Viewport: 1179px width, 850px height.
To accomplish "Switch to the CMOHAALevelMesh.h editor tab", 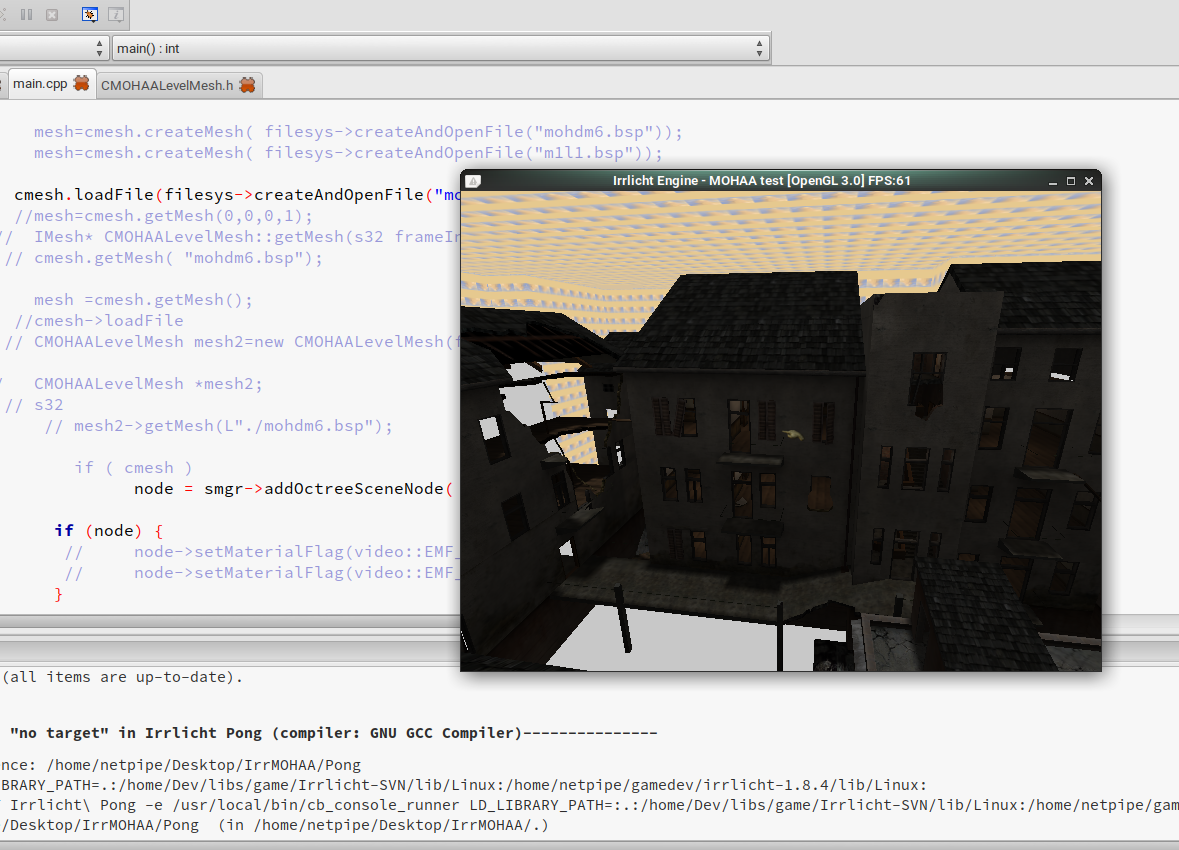I will 167,85.
